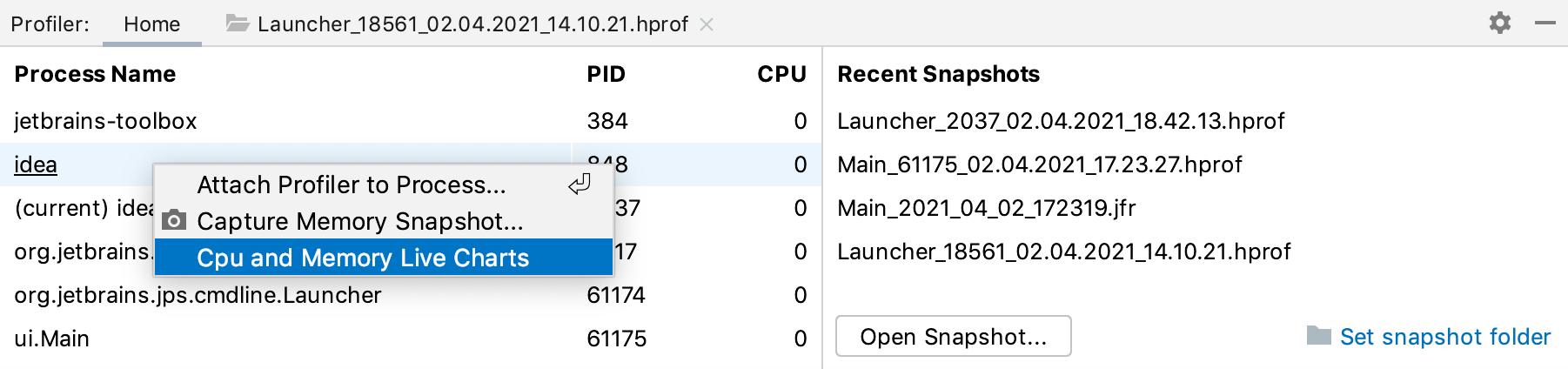
Task: Click the camera icon beside Capture Memory Snapshot
Action: [174, 220]
